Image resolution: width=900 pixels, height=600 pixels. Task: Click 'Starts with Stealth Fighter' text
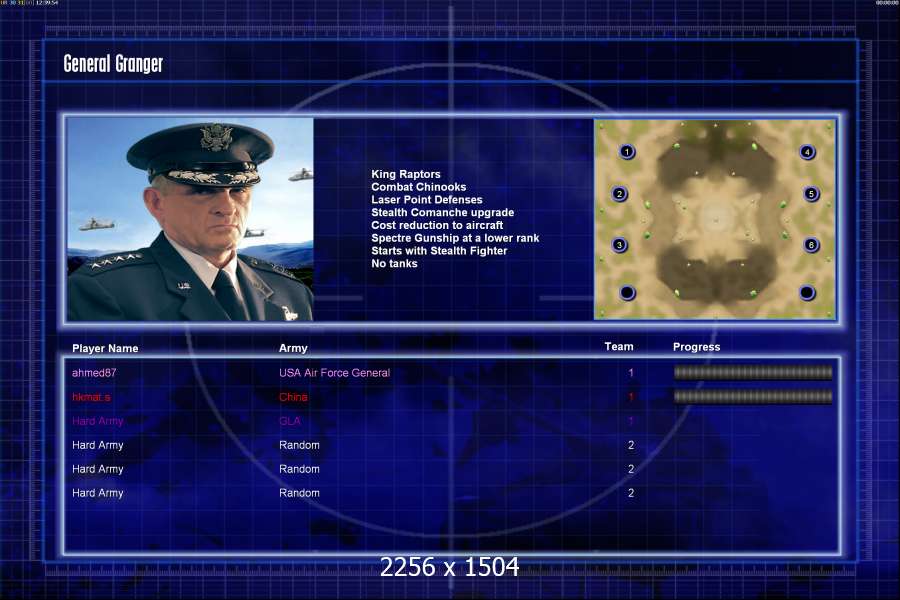coord(439,250)
